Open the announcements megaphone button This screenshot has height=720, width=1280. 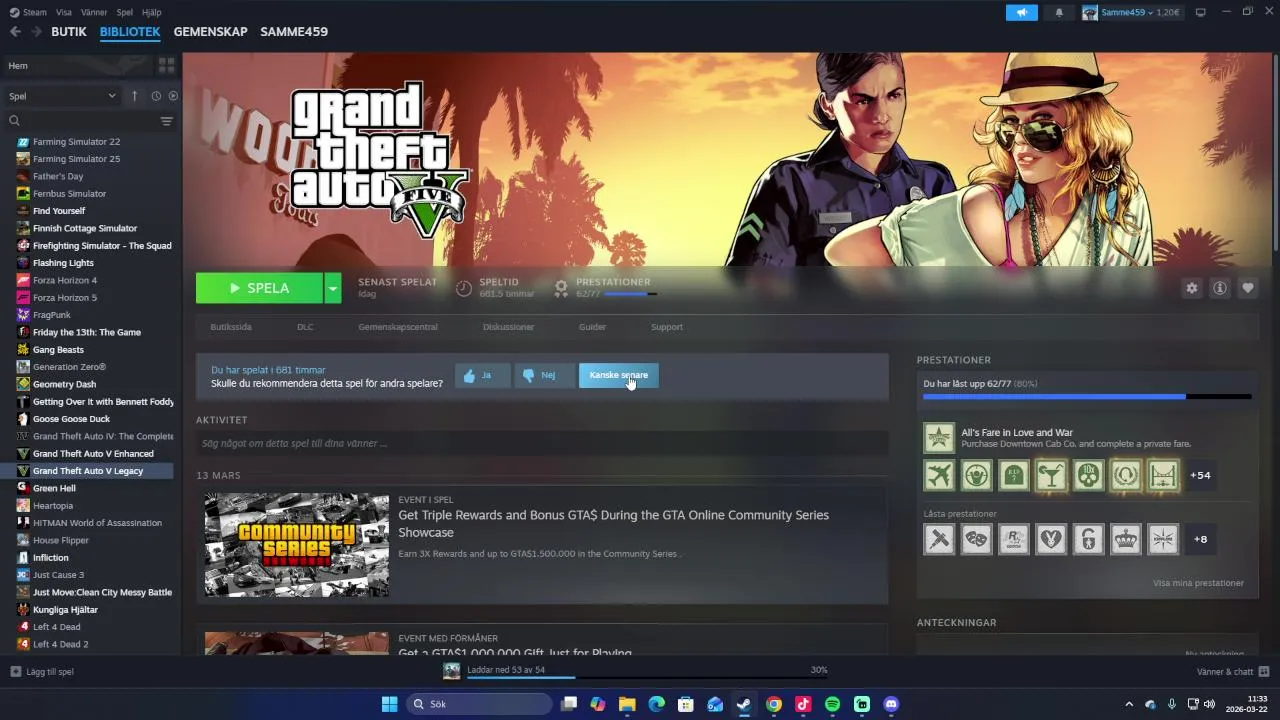click(1022, 12)
